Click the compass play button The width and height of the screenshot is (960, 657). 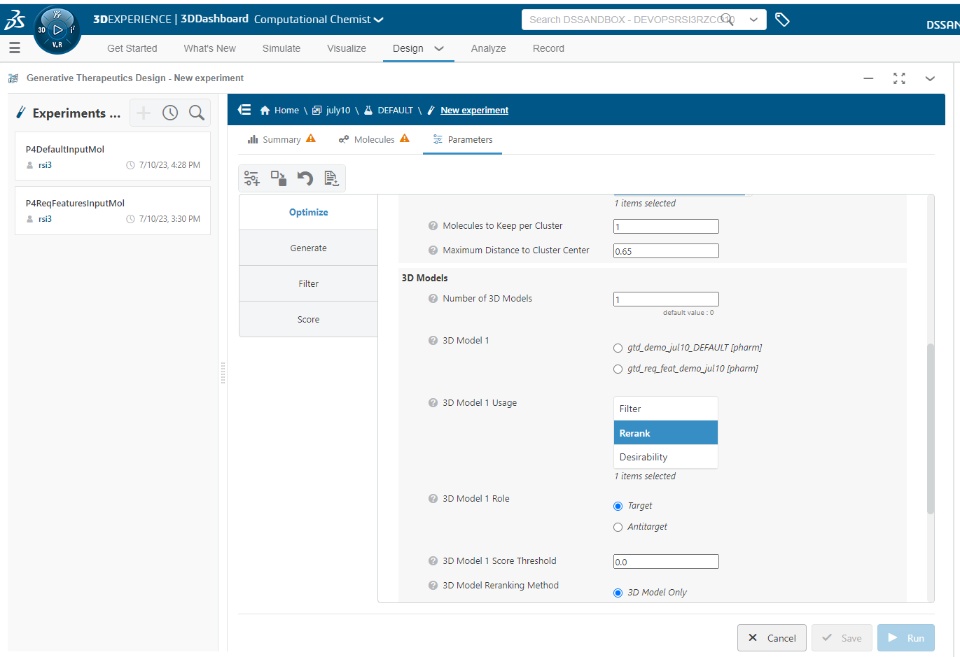(58, 29)
